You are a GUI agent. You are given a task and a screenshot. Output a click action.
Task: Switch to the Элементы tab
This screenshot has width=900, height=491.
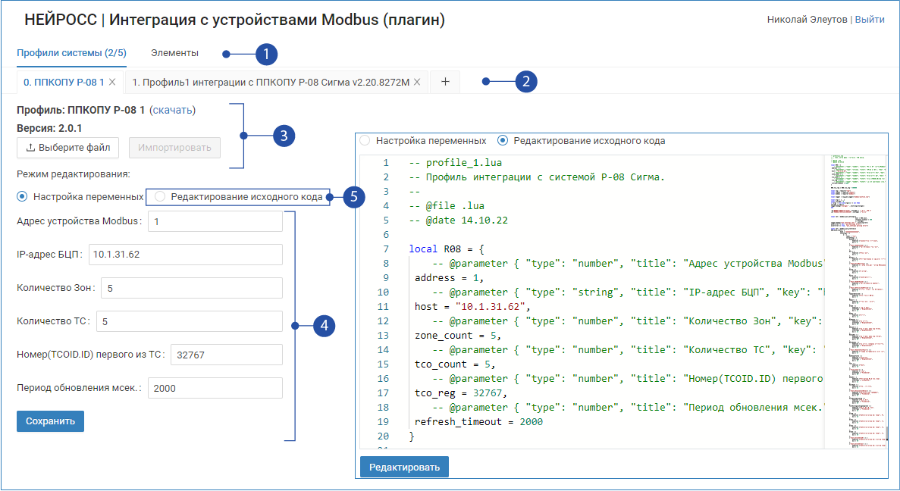pos(174,53)
